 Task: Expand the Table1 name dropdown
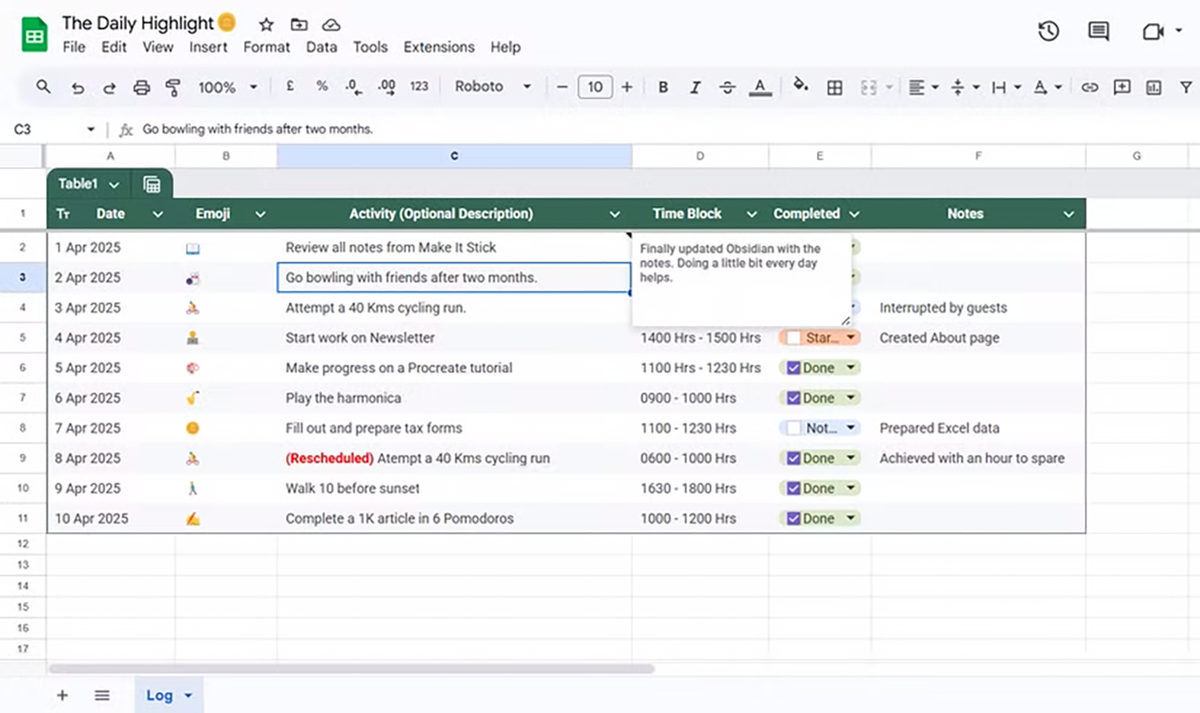114,184
